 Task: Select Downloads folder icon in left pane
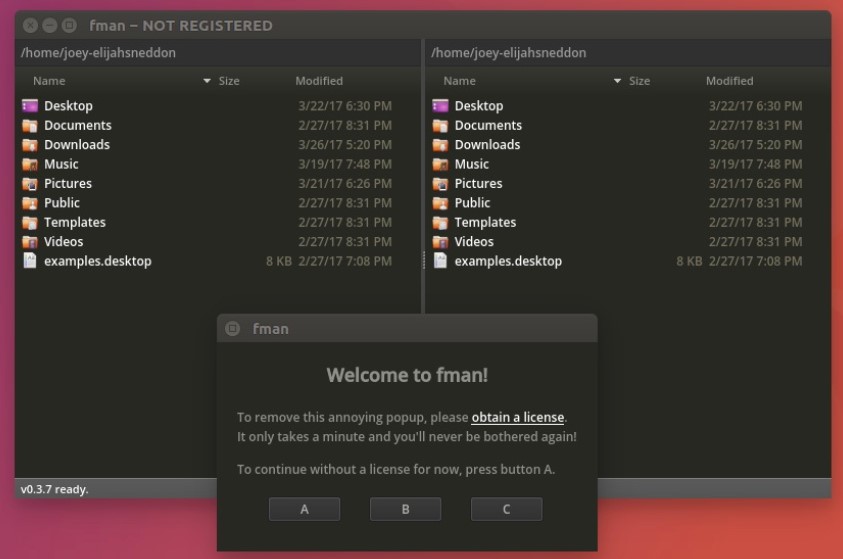coord(30,145)
